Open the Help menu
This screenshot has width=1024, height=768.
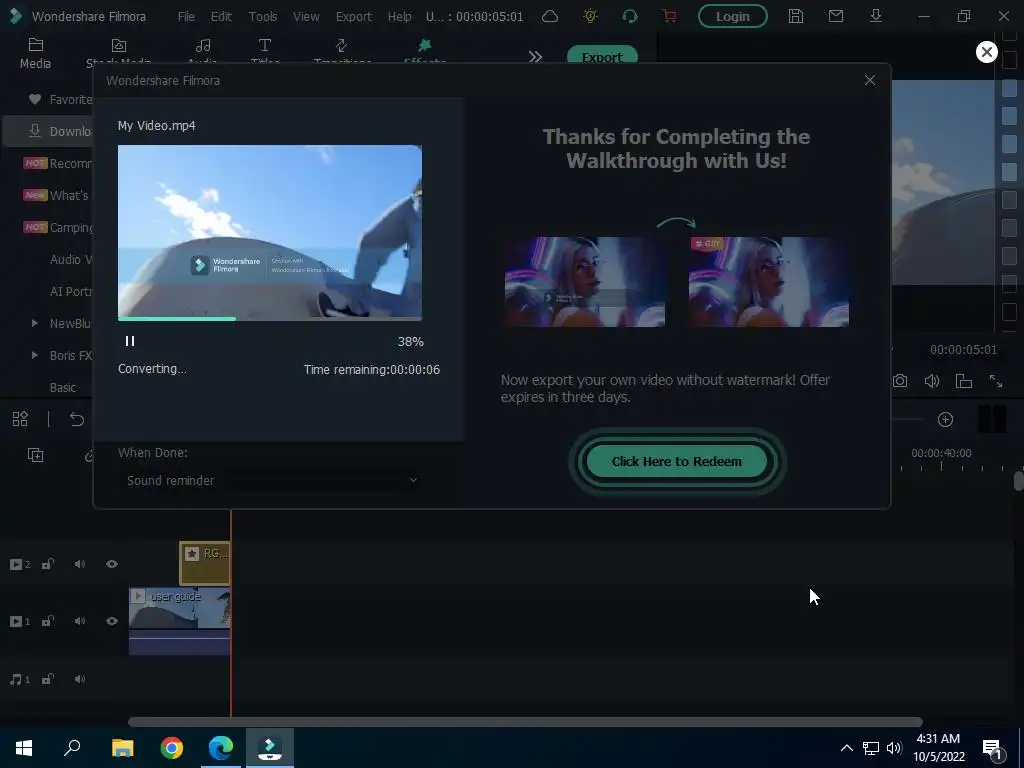399,16
